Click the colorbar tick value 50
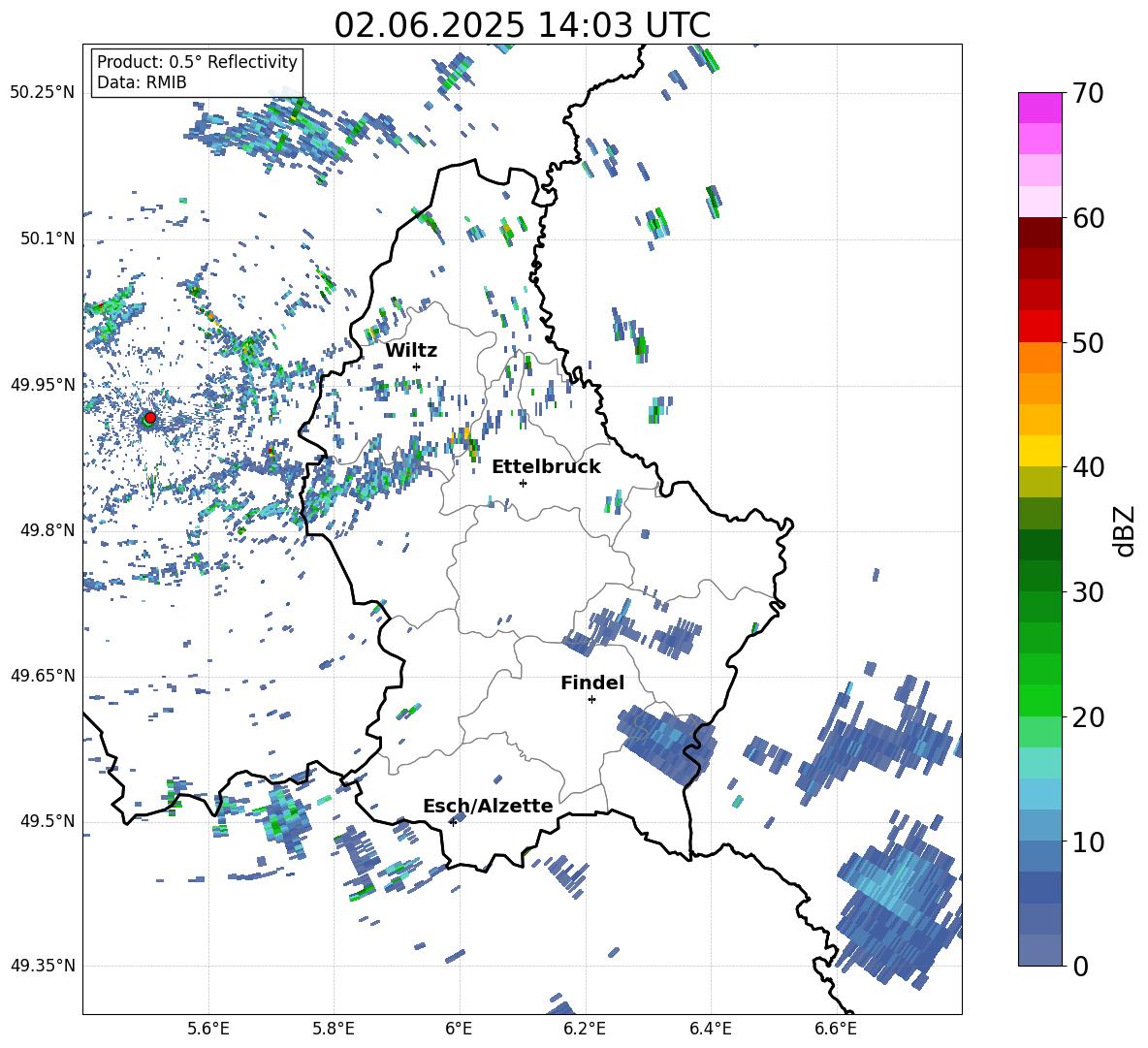 [x=1088, y=342]
